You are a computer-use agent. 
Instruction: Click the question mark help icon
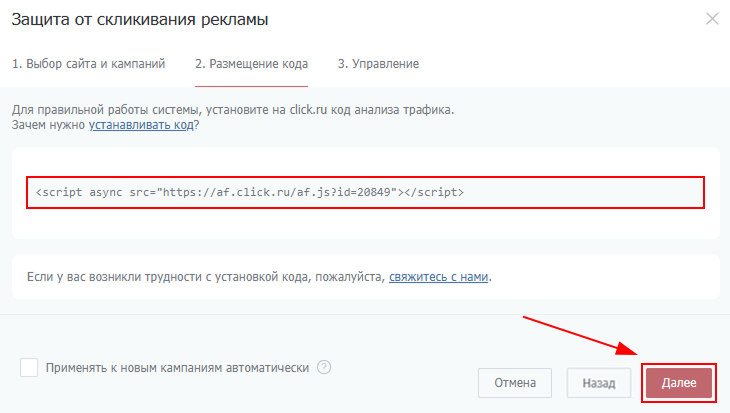[324, 367]
